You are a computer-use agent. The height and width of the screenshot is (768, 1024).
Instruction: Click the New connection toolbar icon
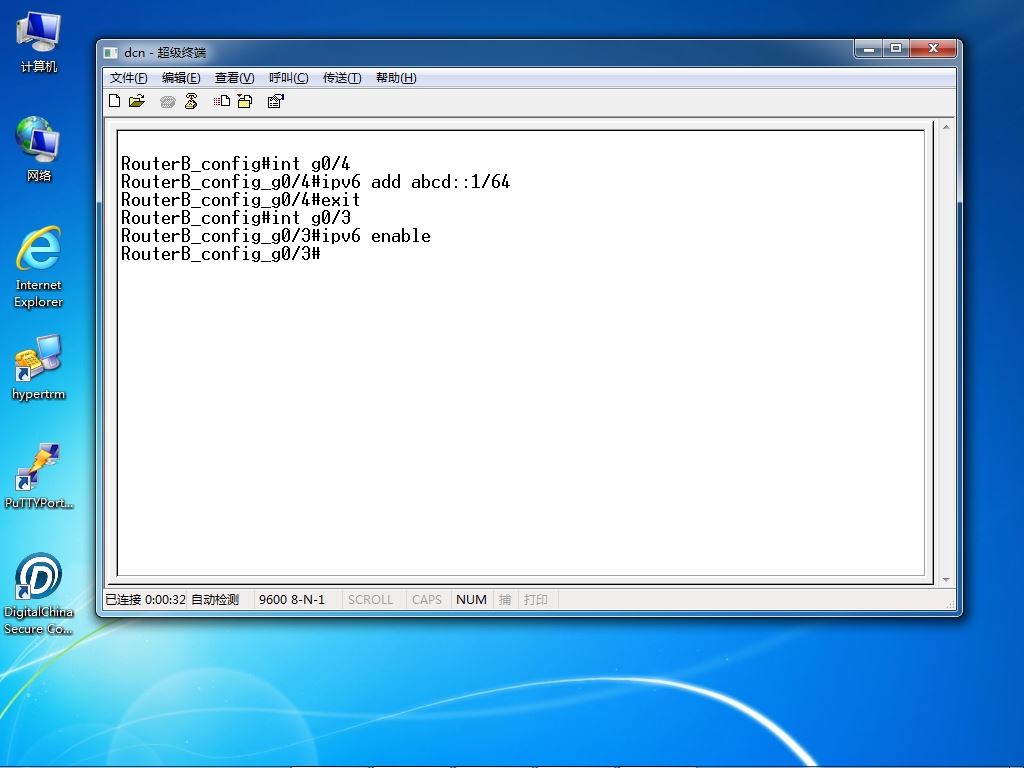pyautogui.click(x=114, y=101)
